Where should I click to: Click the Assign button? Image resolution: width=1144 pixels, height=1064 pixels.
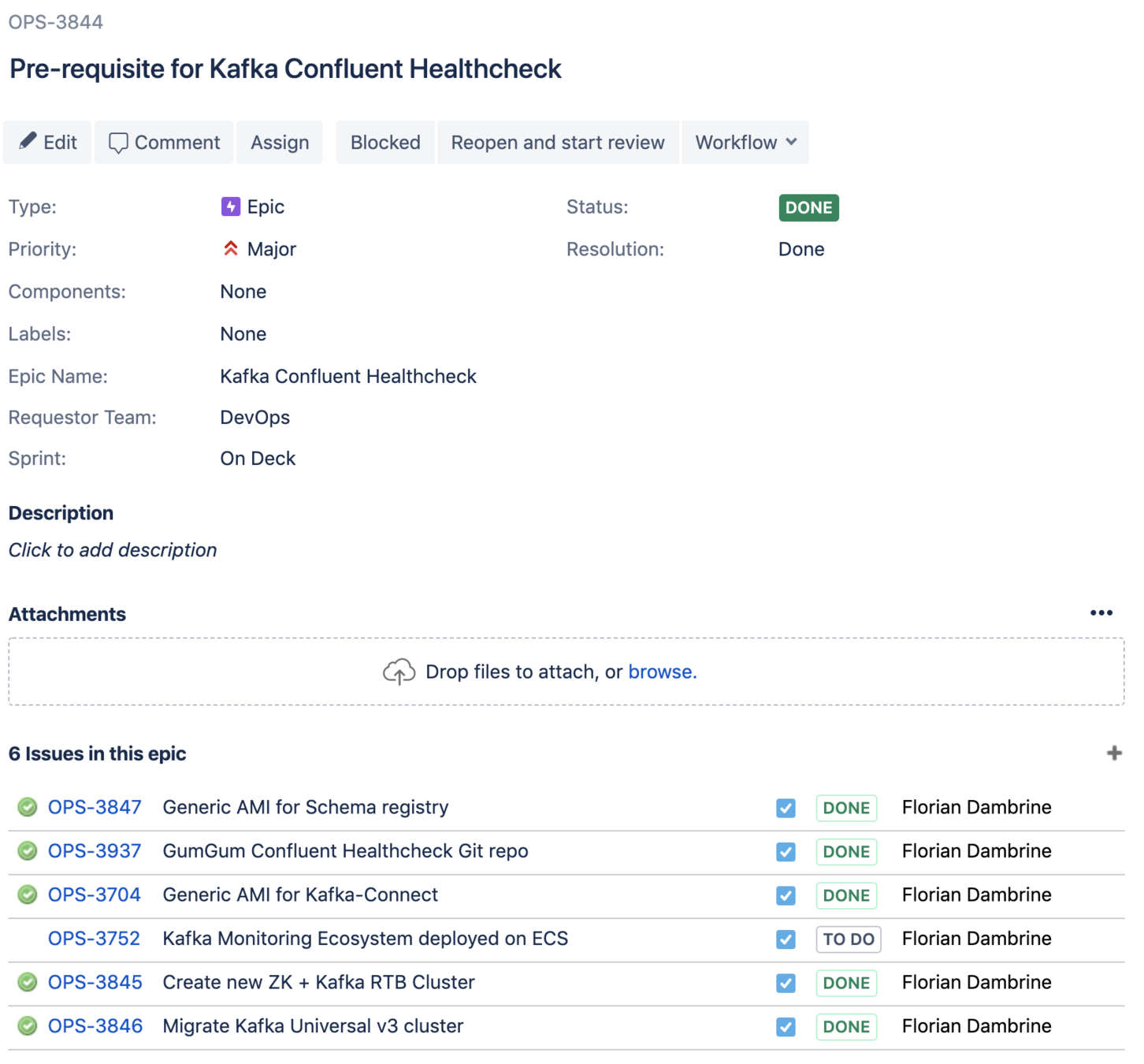pyautogui.click(x=280, y=143)
